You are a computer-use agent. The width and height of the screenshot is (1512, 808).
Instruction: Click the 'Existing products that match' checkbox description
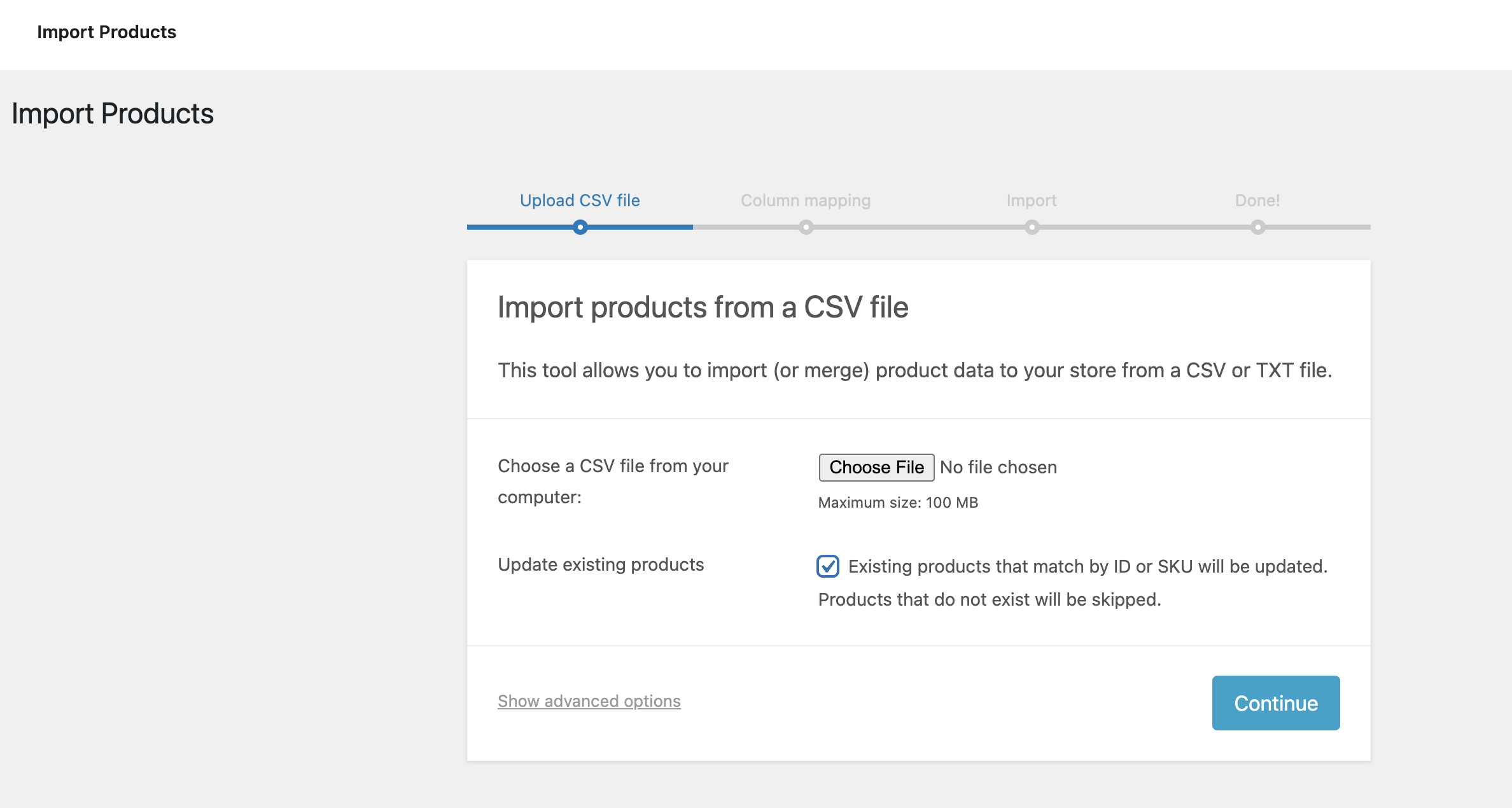click(x=1088, y=566)
